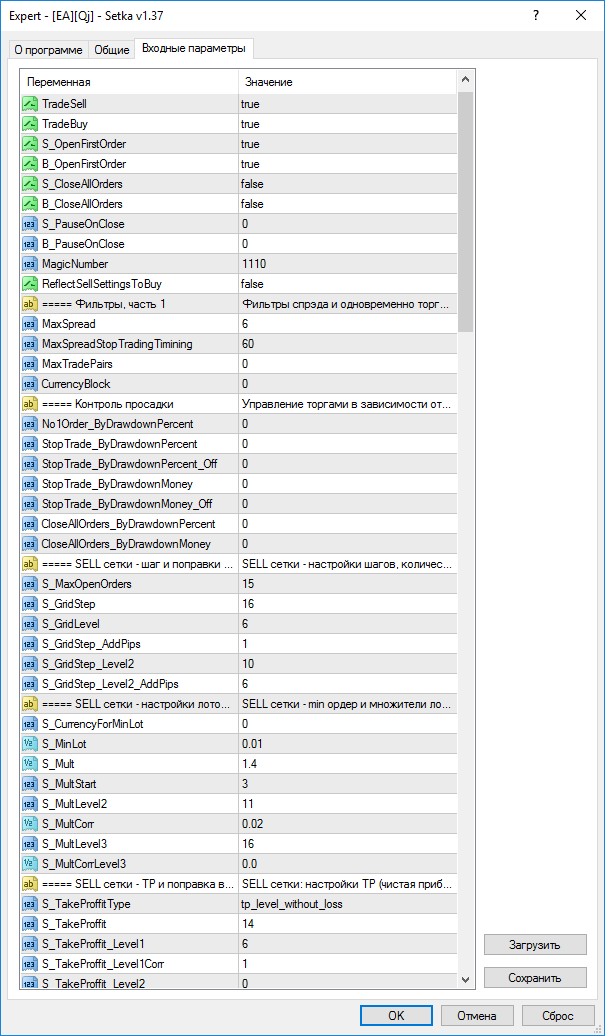Screen dimensions: 605x1036
Task: Click the 'Фильтры, часть 1' string icon
Action: coord(30,304)
